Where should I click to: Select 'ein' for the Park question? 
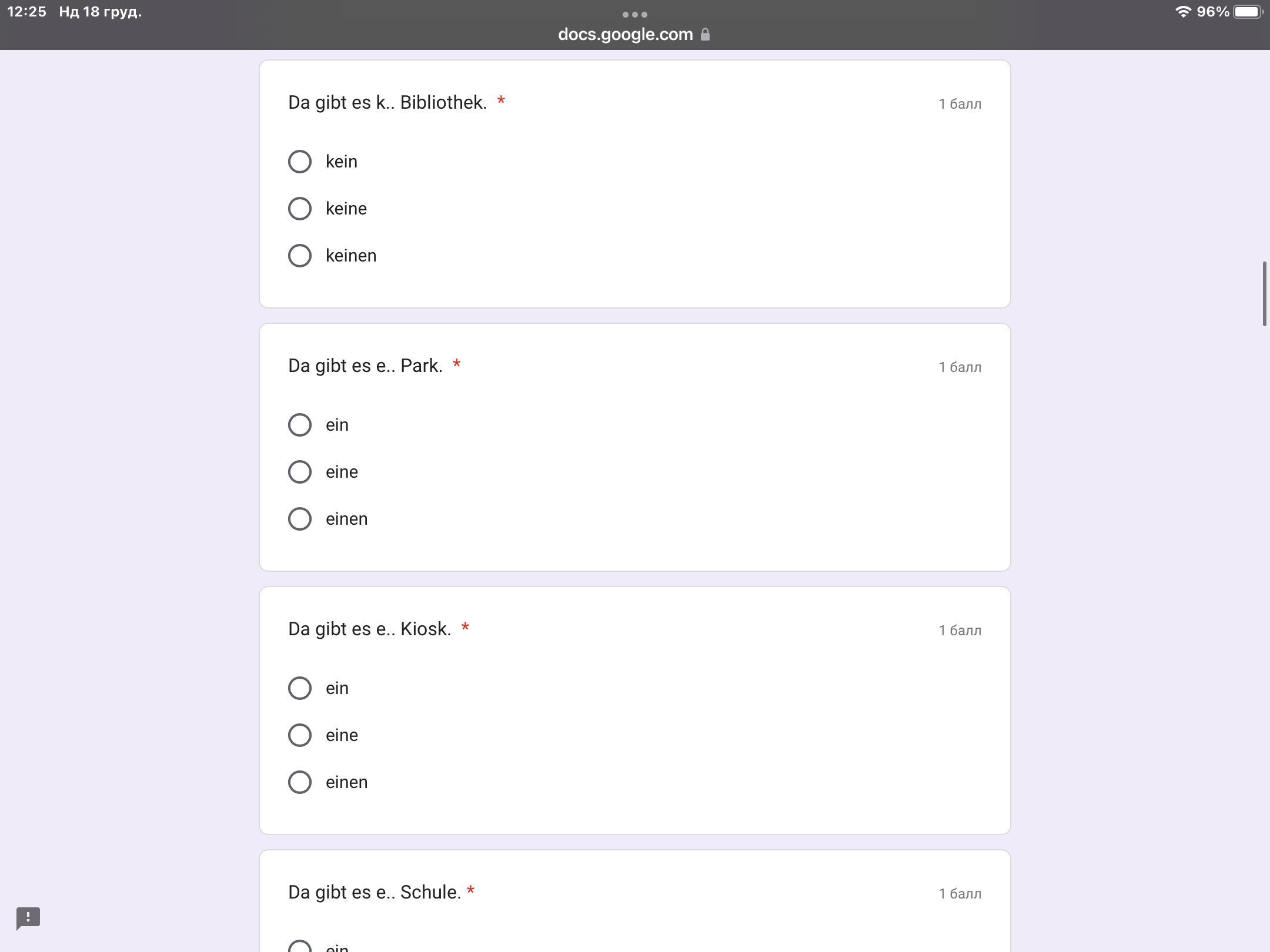[x=300, y=425]
